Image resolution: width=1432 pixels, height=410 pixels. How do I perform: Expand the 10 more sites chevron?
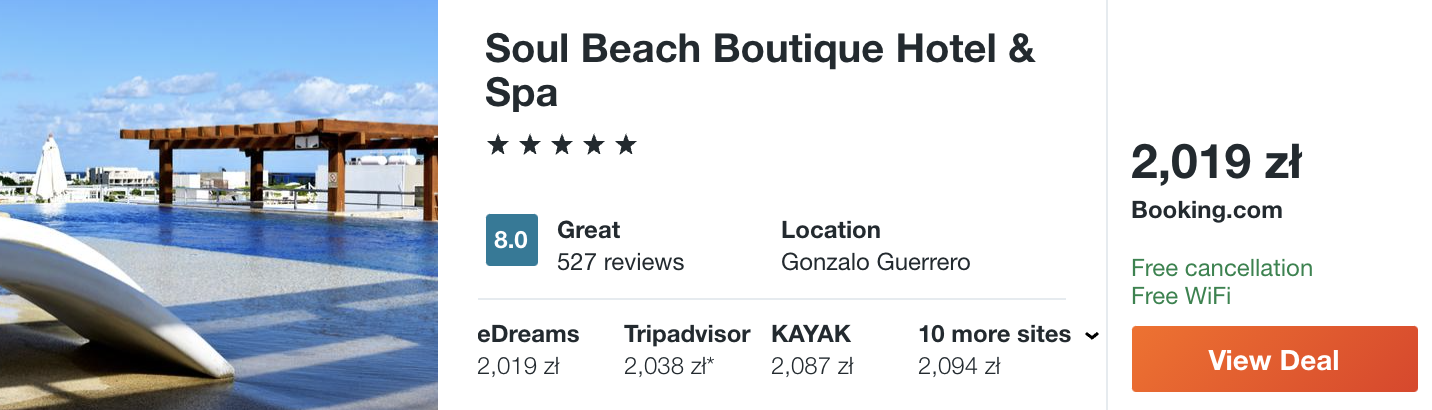tap(1091, 336)
